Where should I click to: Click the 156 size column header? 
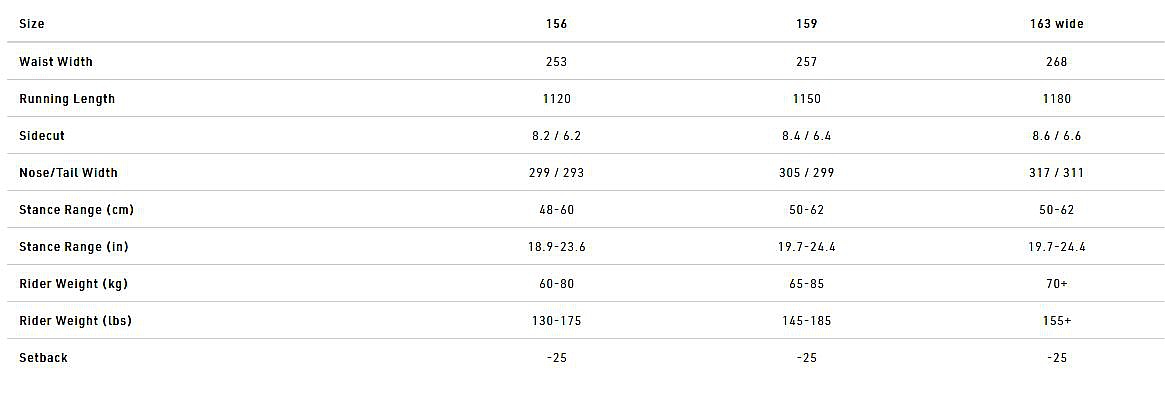click(x=557, y=24)
